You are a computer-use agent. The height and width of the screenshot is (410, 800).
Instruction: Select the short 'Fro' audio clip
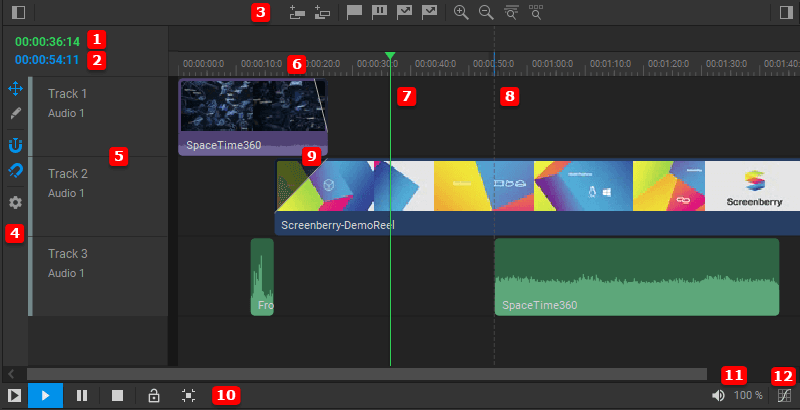[x=262, y=277]
